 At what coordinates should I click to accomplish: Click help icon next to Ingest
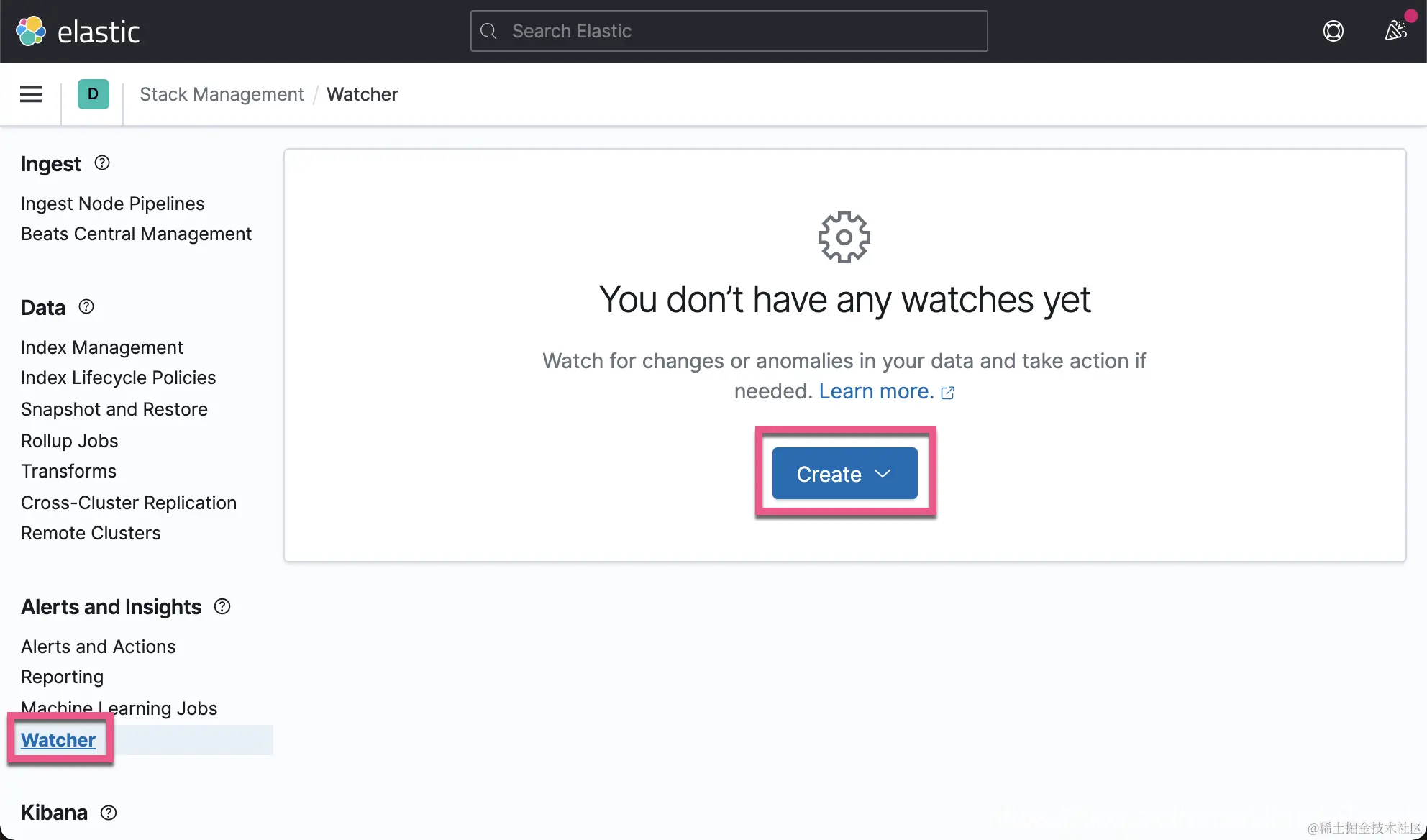point(102,163)
